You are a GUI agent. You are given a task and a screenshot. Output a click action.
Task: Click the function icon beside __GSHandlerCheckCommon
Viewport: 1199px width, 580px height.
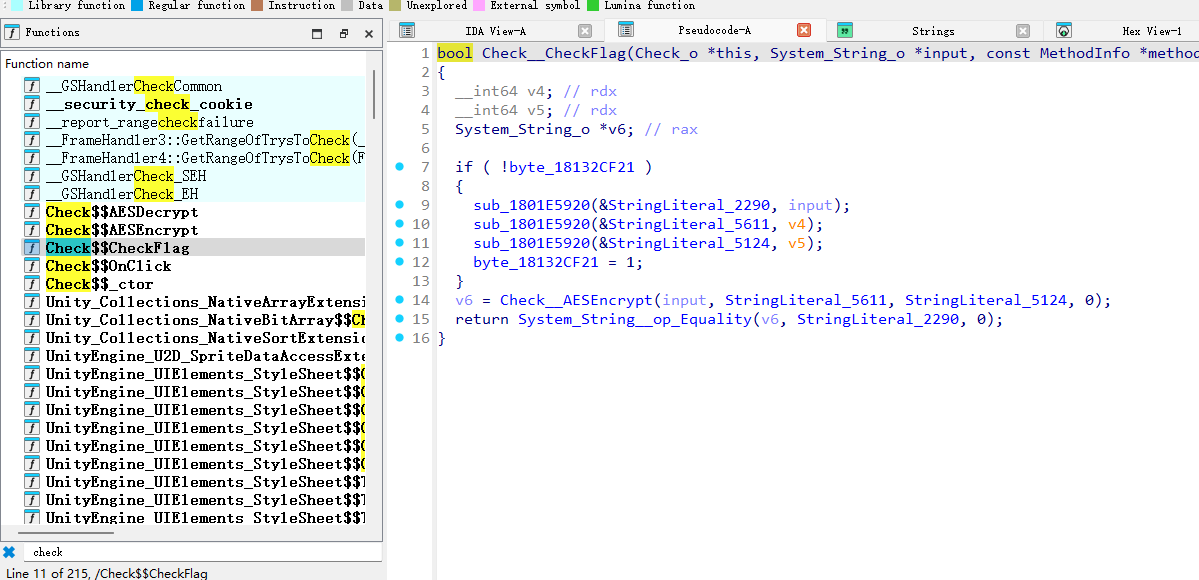pyautogui.click(x=31, y=86)
